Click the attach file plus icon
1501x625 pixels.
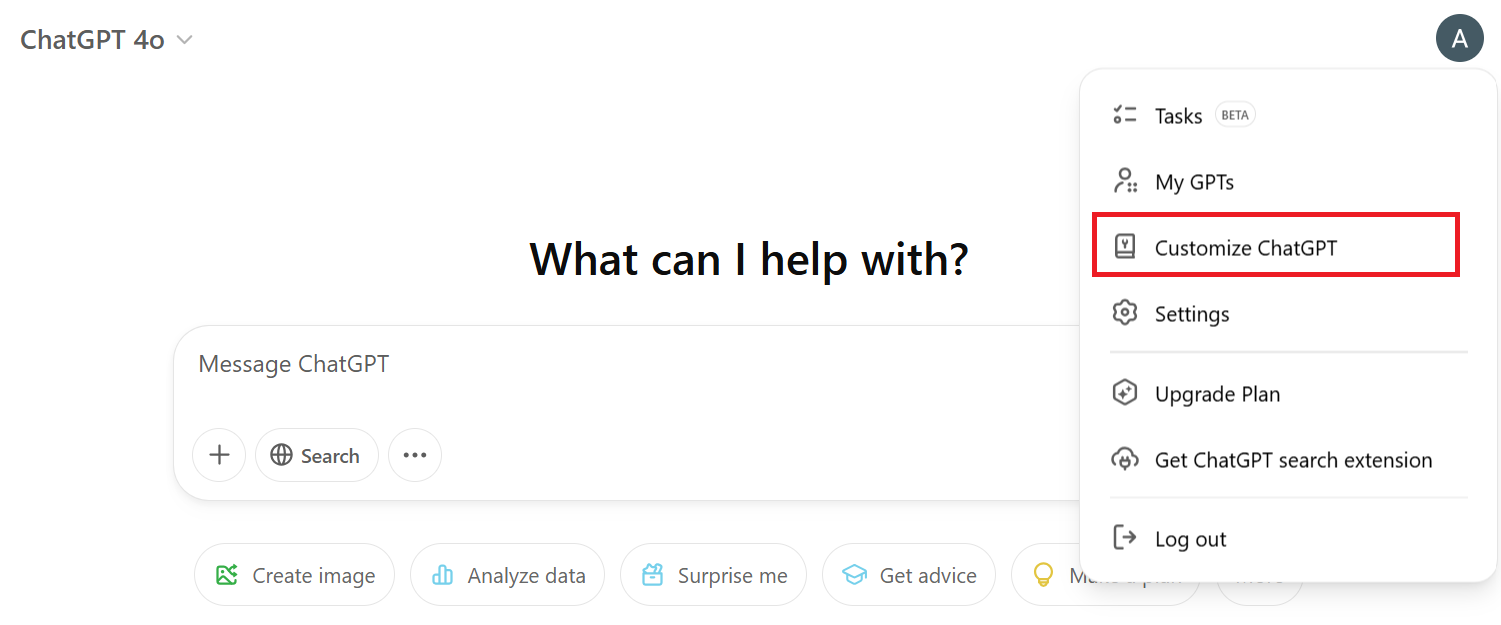point(218,455)
